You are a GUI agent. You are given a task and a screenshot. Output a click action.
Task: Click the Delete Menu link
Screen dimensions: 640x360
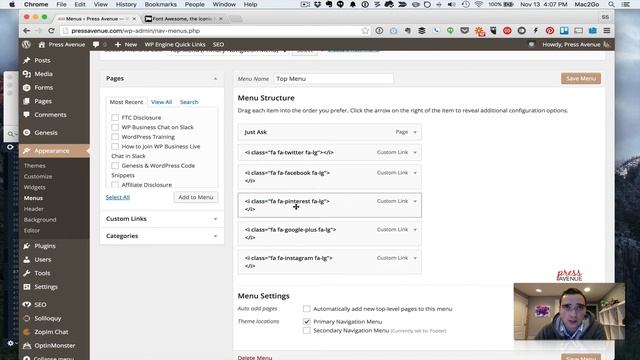pyautogui.click(x=255, y=358)
